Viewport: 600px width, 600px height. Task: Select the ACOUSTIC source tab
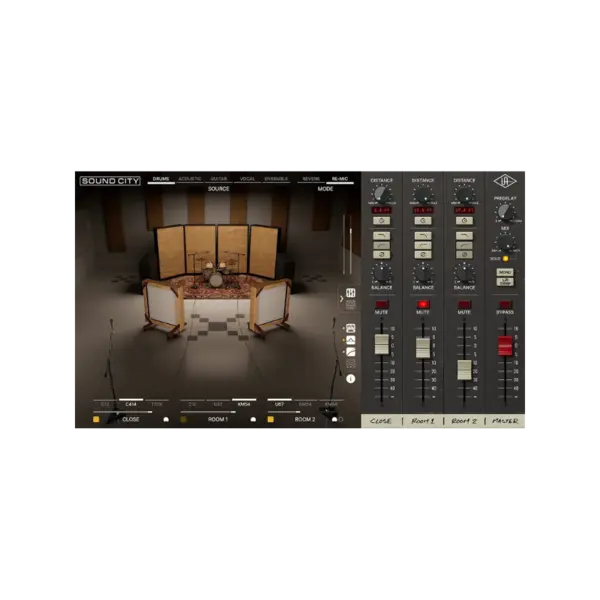click(190, 179)
